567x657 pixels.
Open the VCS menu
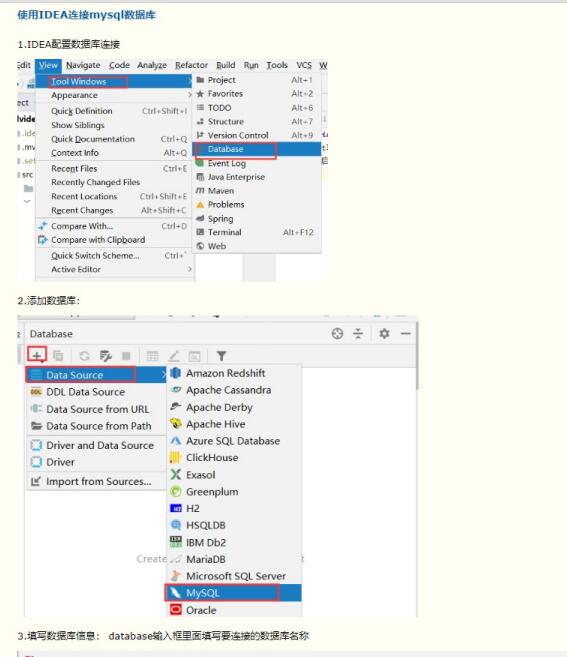304,65
